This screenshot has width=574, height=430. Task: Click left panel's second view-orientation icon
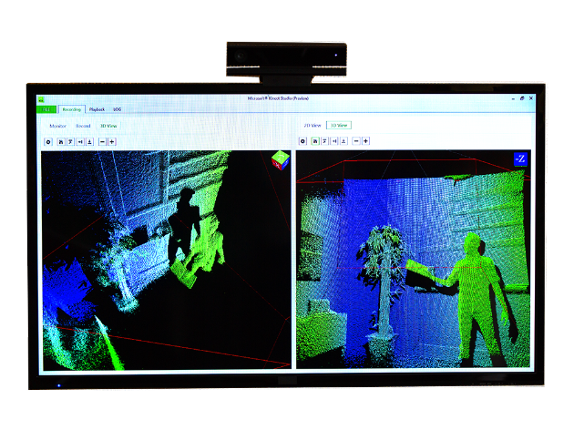coord(70,142)
